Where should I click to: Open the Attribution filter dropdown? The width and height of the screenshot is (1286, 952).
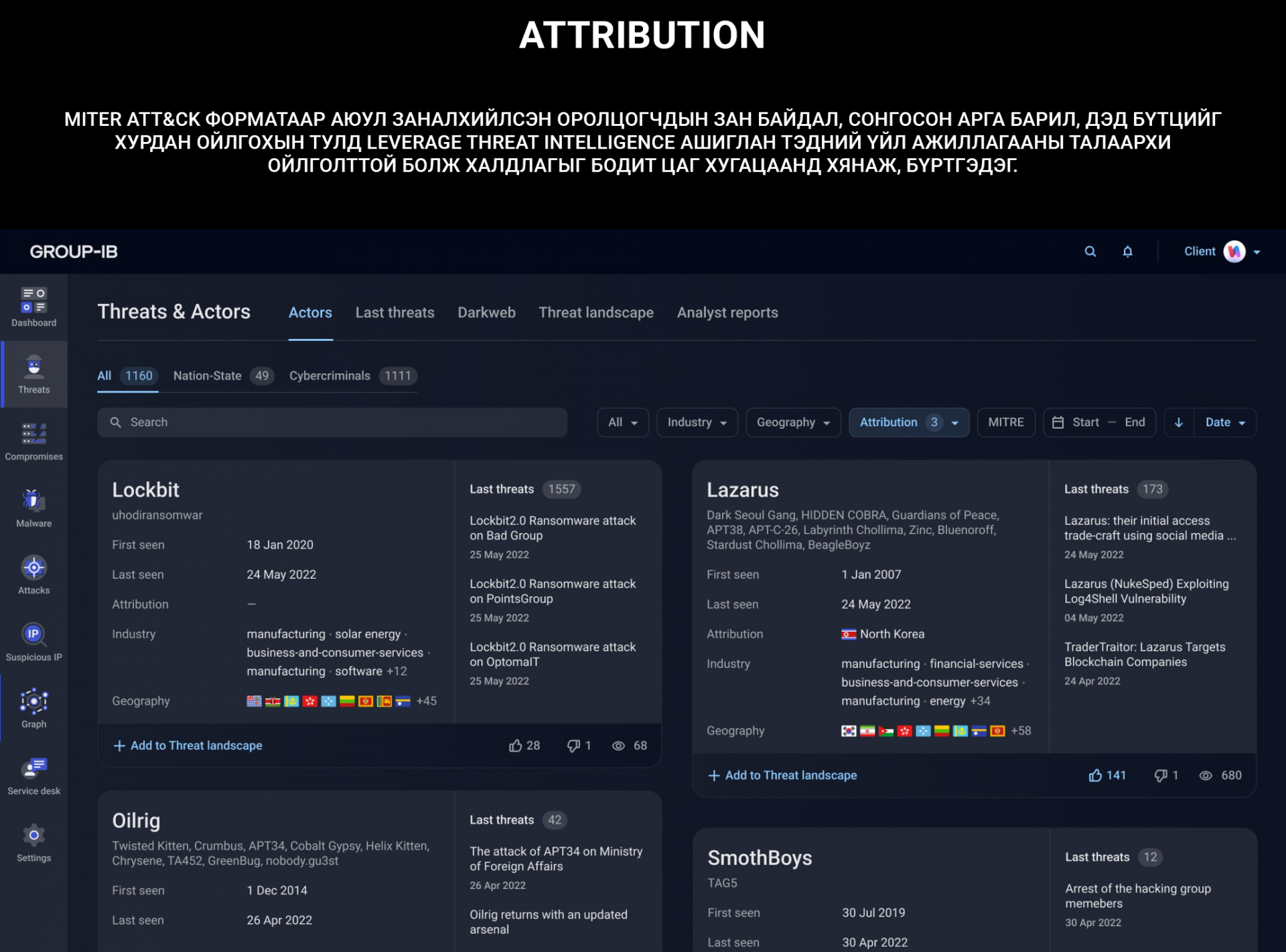(x=908, y=423)
